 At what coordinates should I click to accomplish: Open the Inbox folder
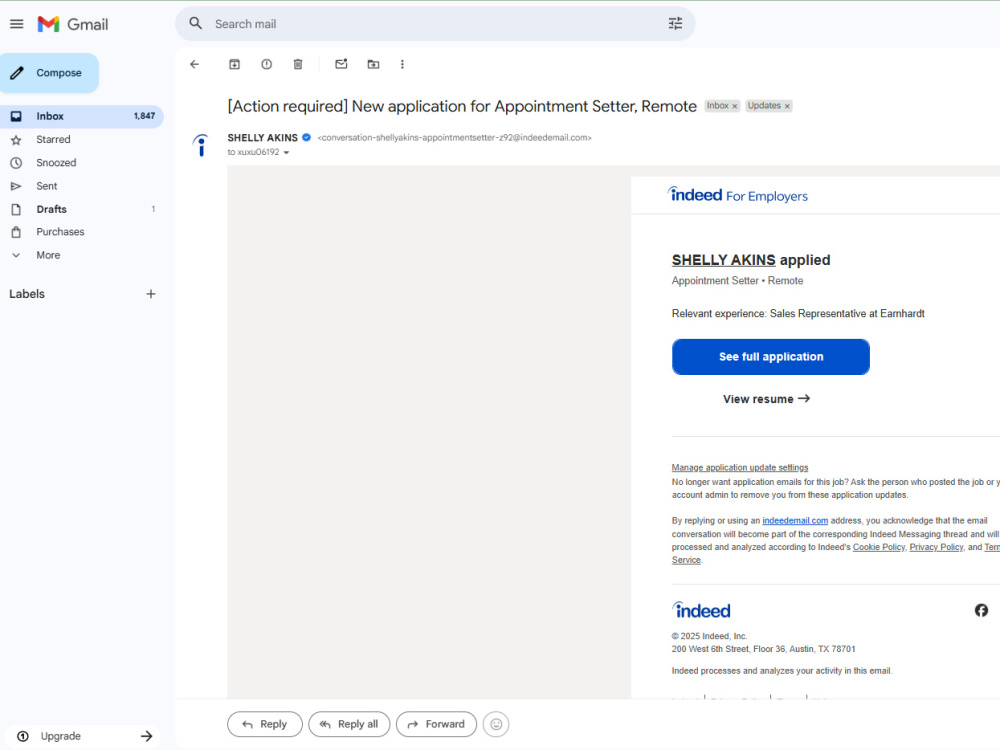pyautogui.click(x=82, y=116)
